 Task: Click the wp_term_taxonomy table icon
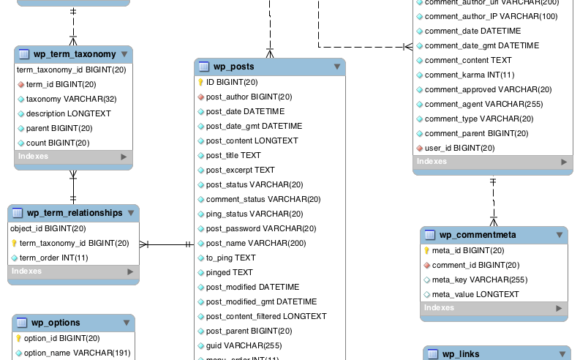pyautogui.click(x=24, y=54)
